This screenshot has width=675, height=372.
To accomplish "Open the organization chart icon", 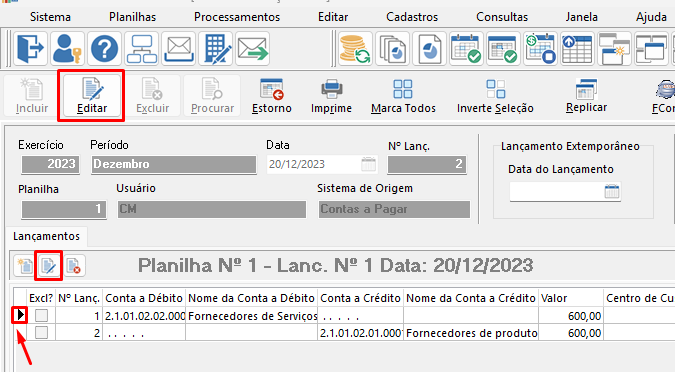I will 142,49.
